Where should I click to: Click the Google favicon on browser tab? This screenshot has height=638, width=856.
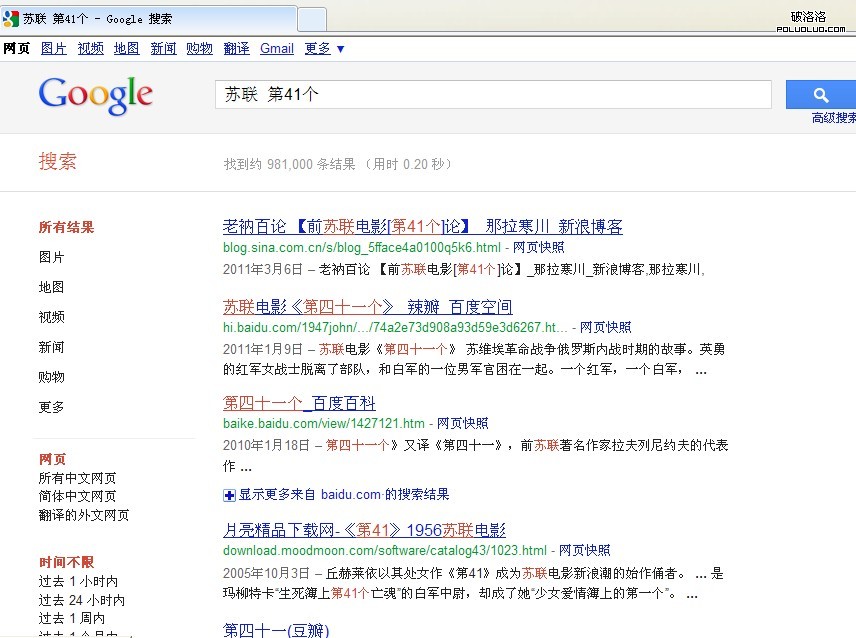point(11,18)
